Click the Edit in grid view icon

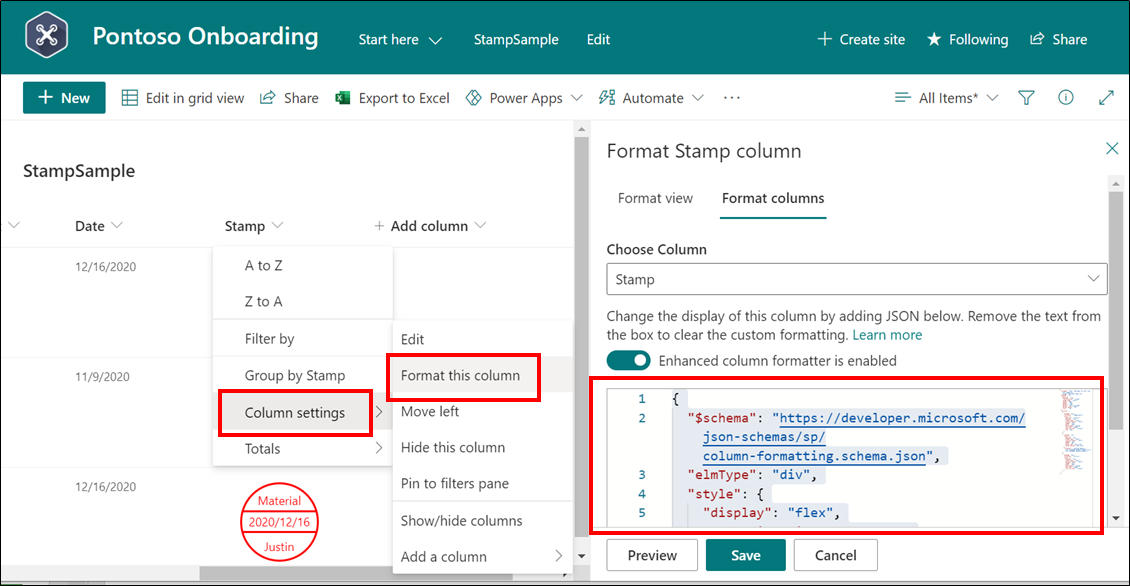pos(130,98)
